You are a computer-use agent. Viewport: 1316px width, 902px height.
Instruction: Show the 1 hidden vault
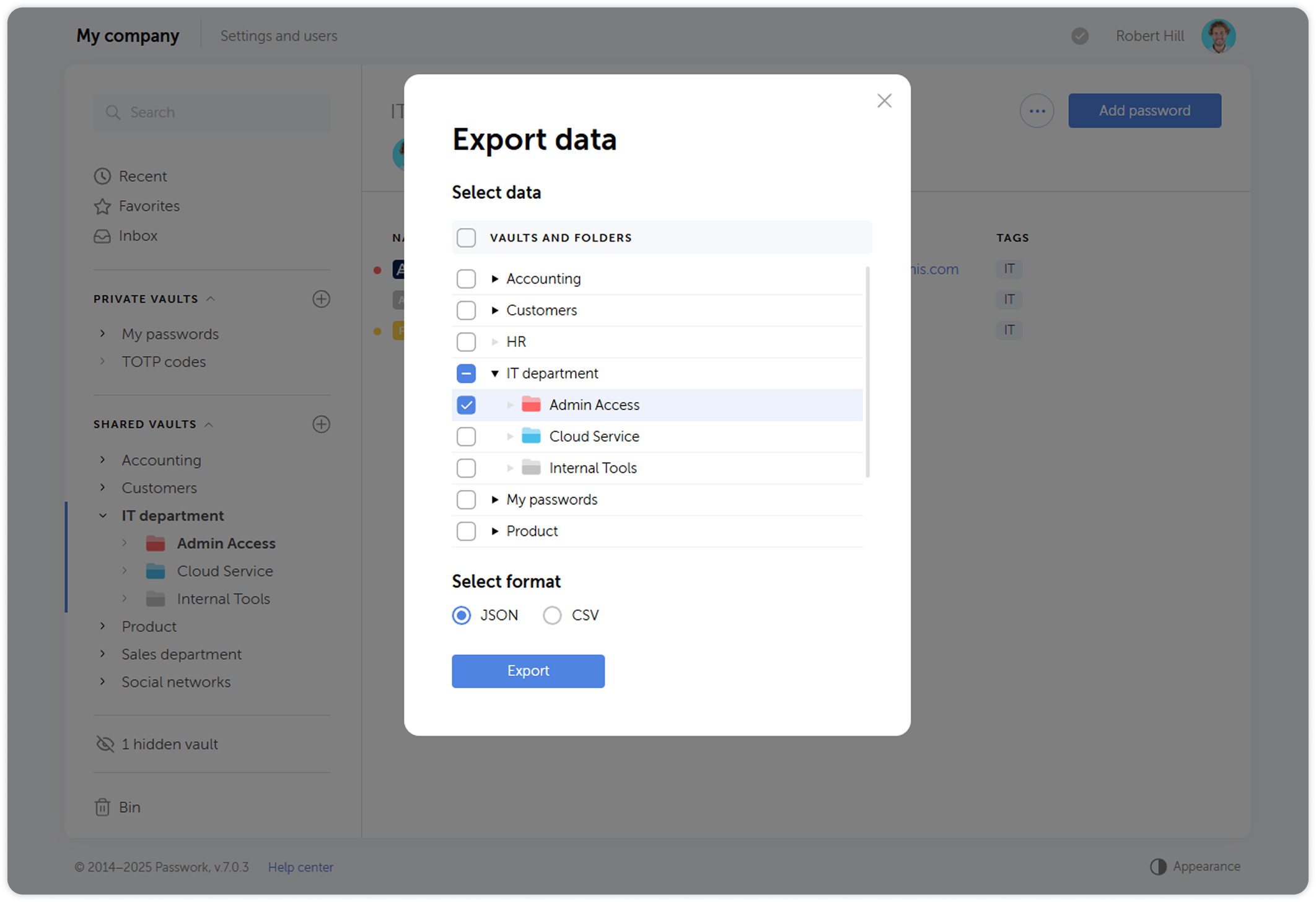169,743
